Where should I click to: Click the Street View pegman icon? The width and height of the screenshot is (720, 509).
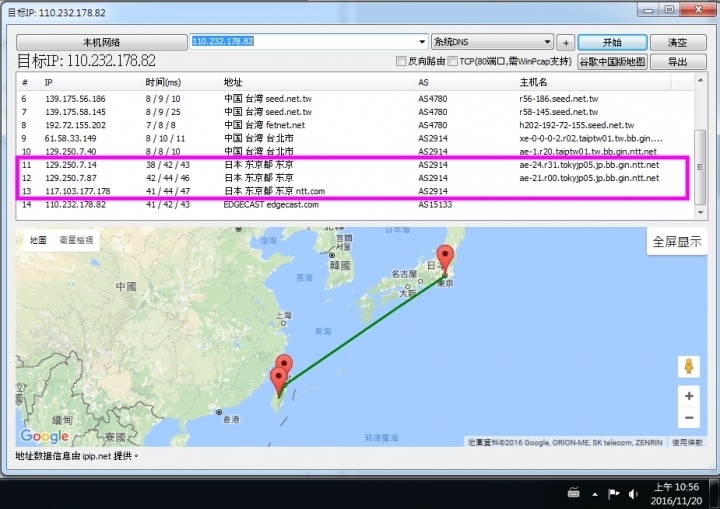(x=688, y=366)
